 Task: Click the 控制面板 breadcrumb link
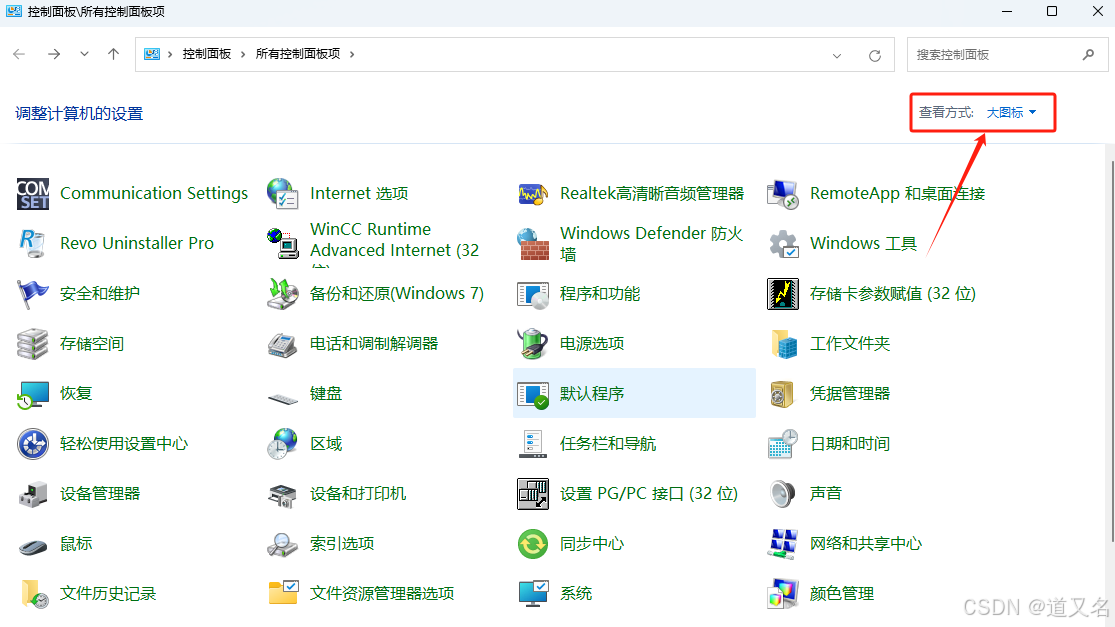pos(207,54)
